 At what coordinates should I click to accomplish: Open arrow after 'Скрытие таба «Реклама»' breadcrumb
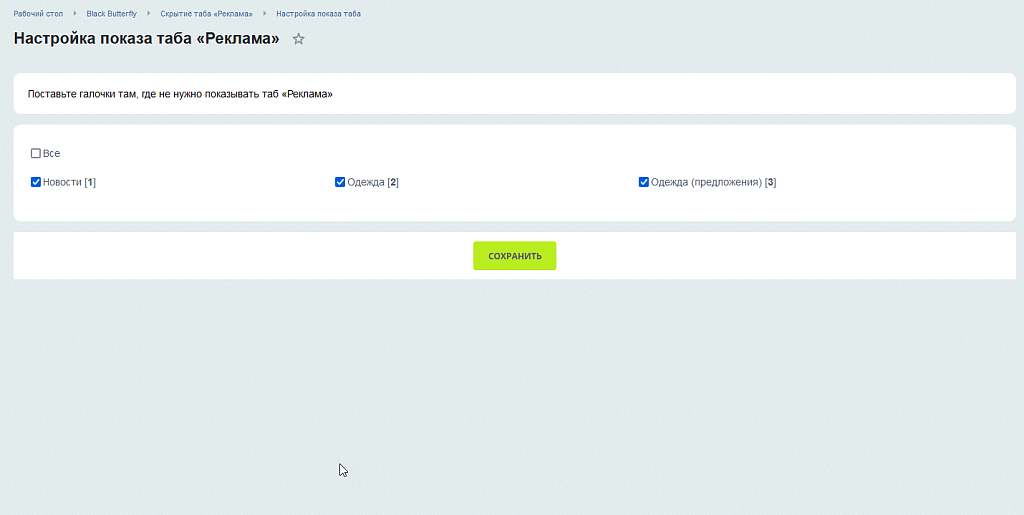click(x=264, y=14)
